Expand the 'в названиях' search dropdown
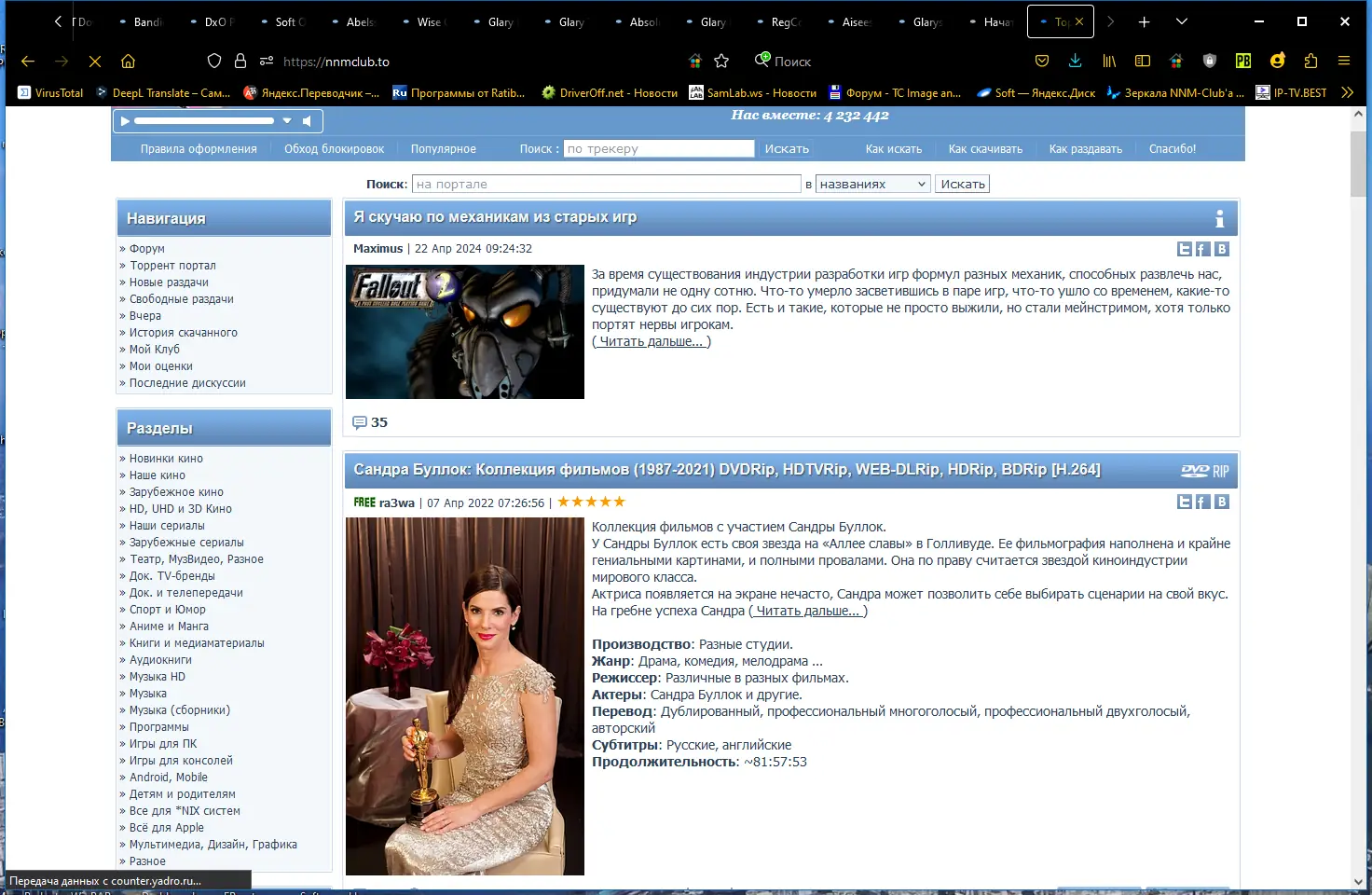Viewport: 1372px width, 895px height. pyautogui.click(x=872, y=184)
